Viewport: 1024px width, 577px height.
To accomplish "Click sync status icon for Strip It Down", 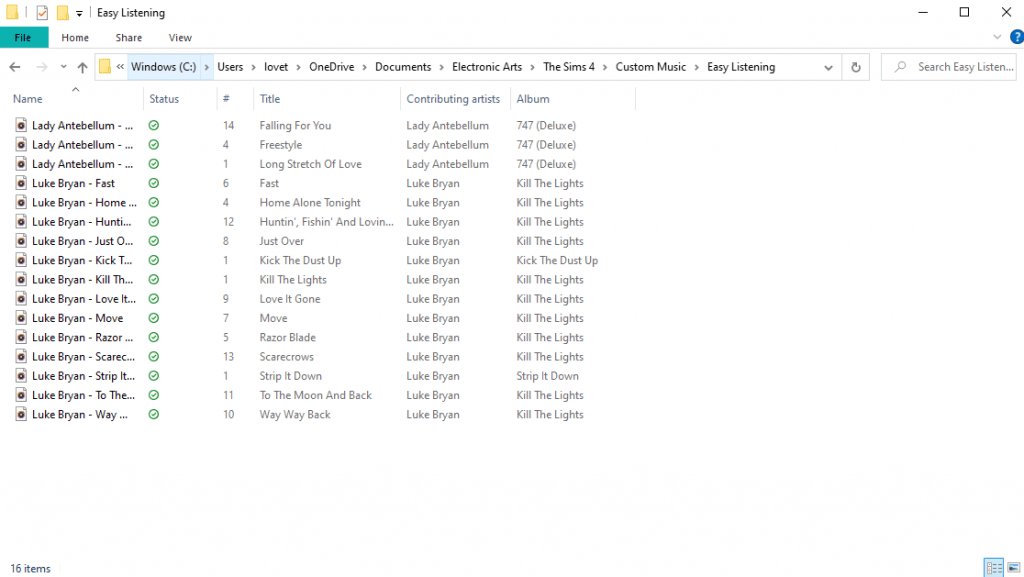I will click(x=153, y=376).
